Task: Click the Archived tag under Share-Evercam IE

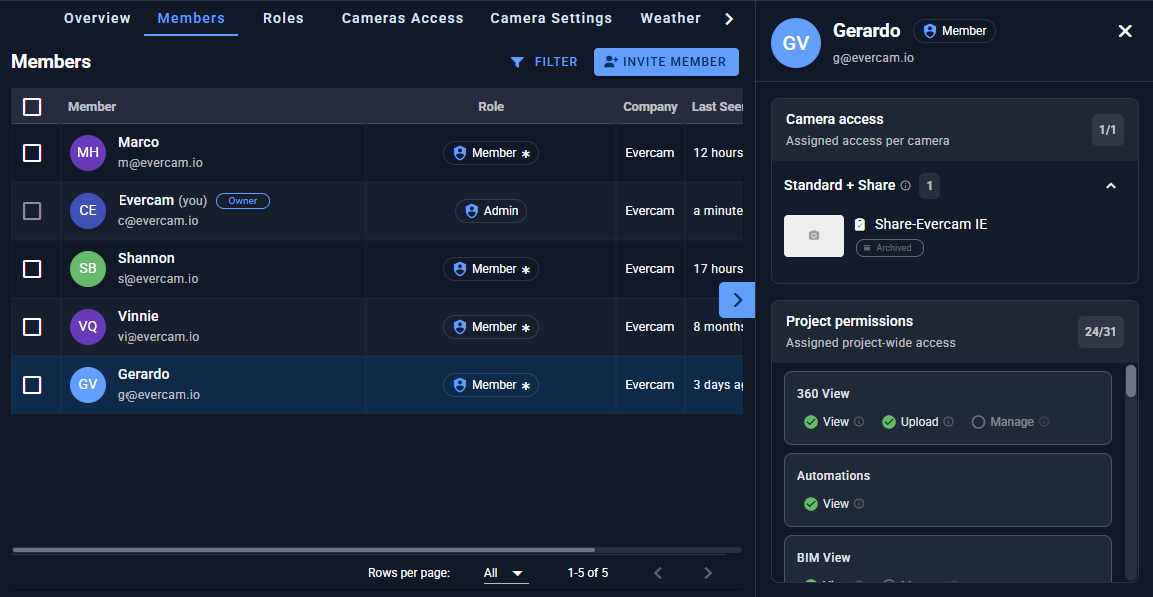Action: click(x=890, y=248)
